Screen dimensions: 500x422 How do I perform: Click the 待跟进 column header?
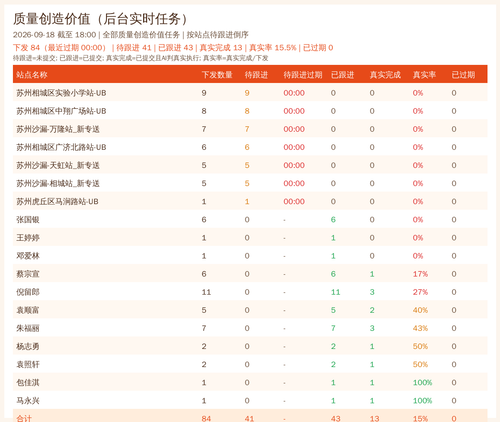pyautogui.click(x=256, y=75)
